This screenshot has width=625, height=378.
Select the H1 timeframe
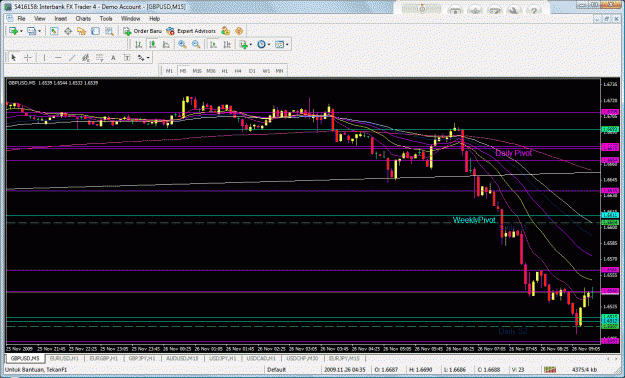[x=224, y=71]
